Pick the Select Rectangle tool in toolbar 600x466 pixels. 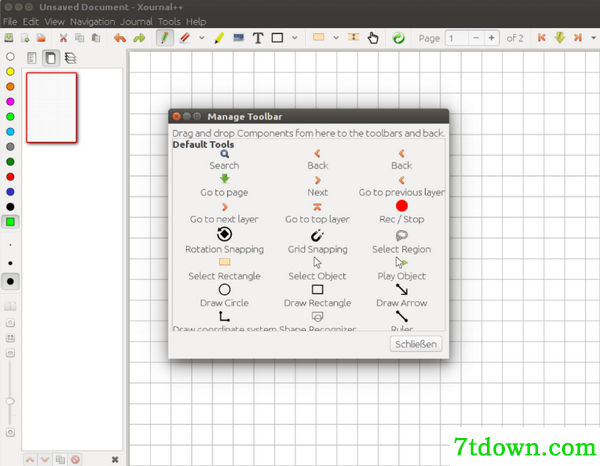tap(318, 37)
